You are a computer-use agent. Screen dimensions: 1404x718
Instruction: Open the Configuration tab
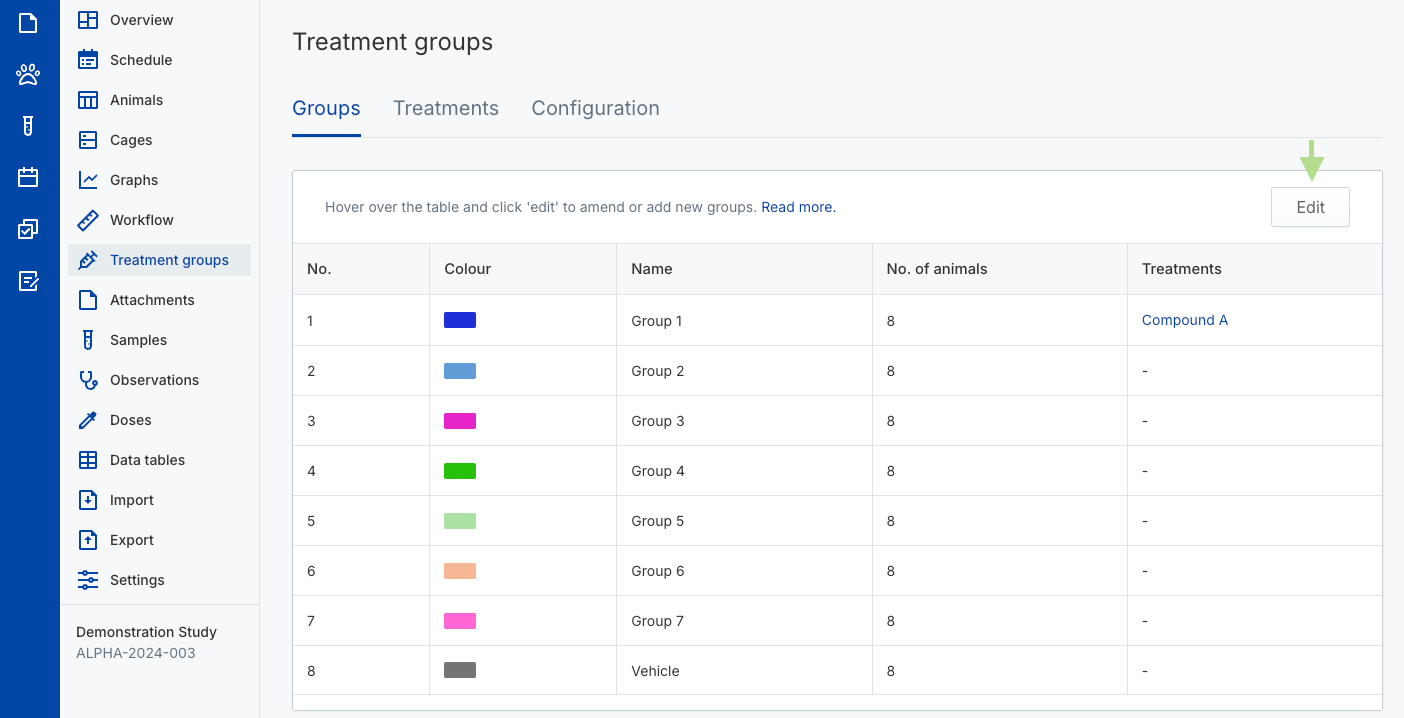click(x=595, y=108)
